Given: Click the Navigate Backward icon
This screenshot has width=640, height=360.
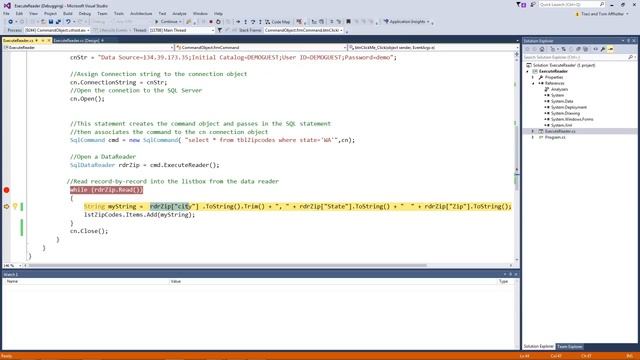Looking at the screenshot, I should tap(11, 22).
